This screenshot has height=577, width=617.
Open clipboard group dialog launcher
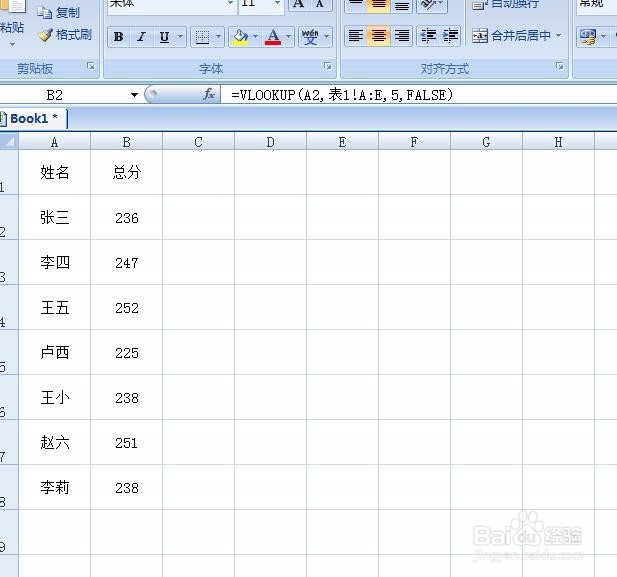[x=91, y=66]
